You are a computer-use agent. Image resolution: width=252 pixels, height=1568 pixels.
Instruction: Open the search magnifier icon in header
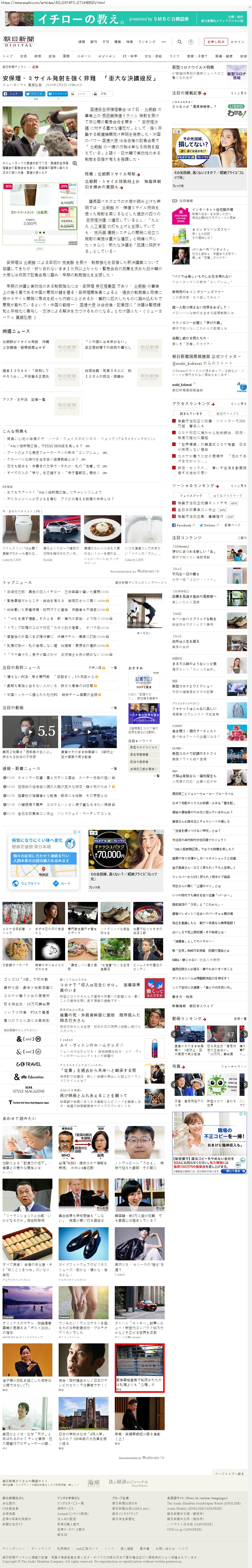point(180,42)
